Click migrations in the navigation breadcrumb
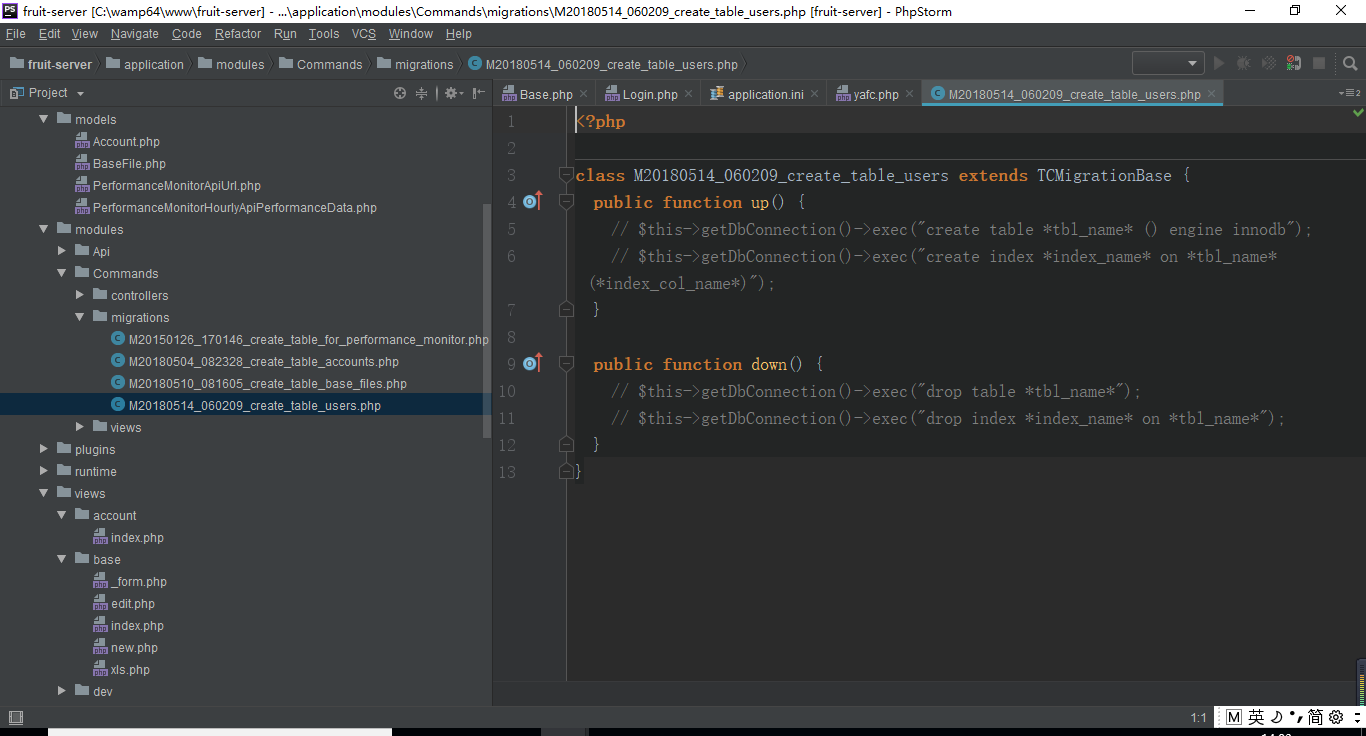Viewport: 1366px width, 736px height. click(415, 64)
